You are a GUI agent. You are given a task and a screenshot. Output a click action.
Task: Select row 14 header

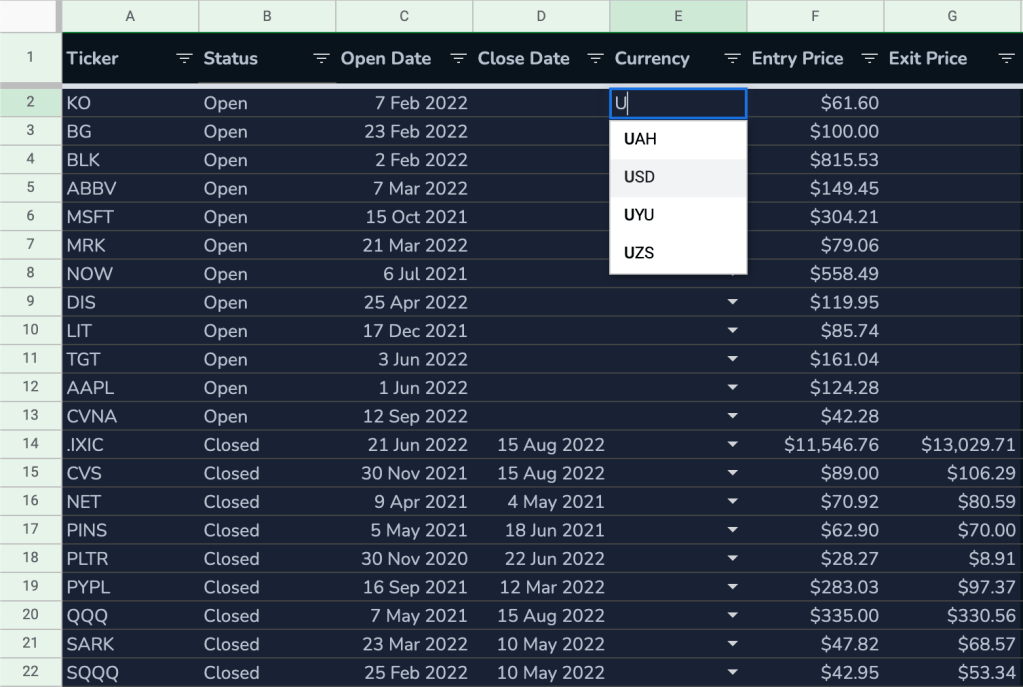click(x=30, y=445)
